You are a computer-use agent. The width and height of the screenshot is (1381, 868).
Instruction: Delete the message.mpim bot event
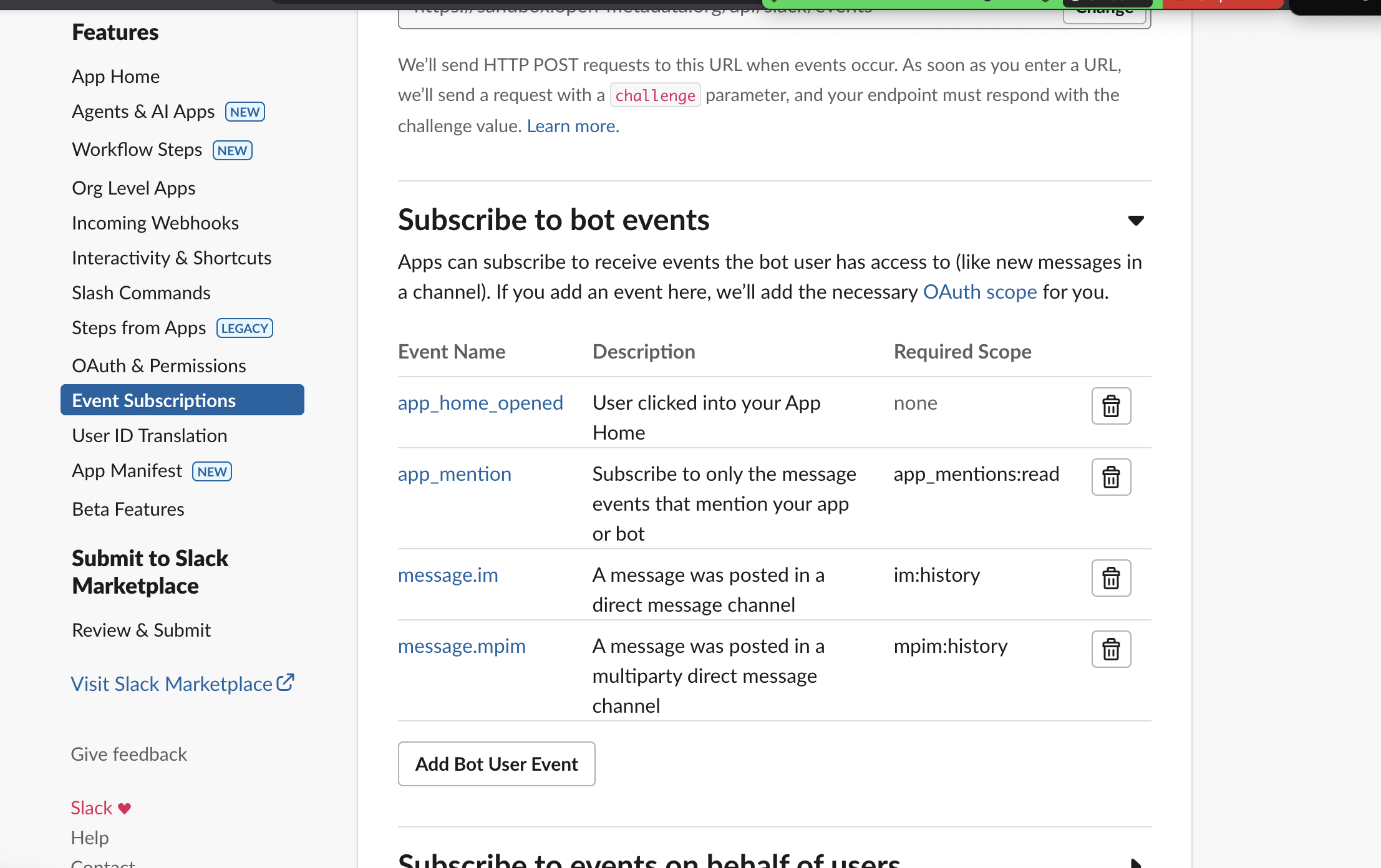click(1111, 649)
